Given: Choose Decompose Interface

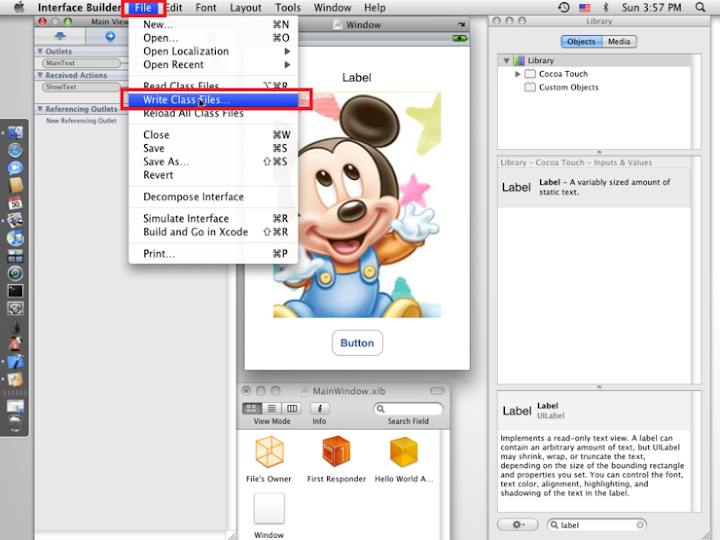Looking at the screenshot, I should 214,197.
